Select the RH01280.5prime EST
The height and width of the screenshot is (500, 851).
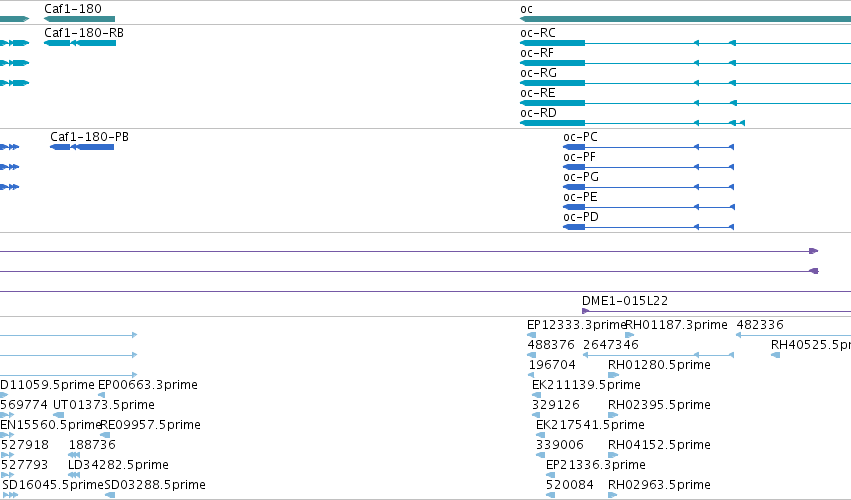pyautogui.click(x=659, y=365)
